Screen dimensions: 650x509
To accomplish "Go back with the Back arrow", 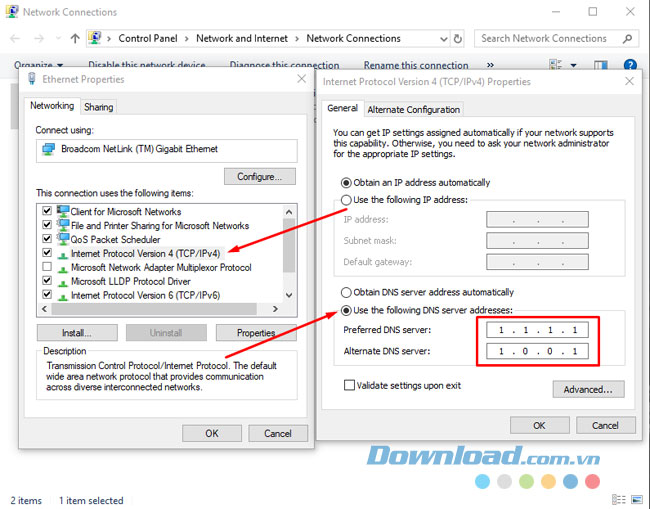I will [15, 39].
